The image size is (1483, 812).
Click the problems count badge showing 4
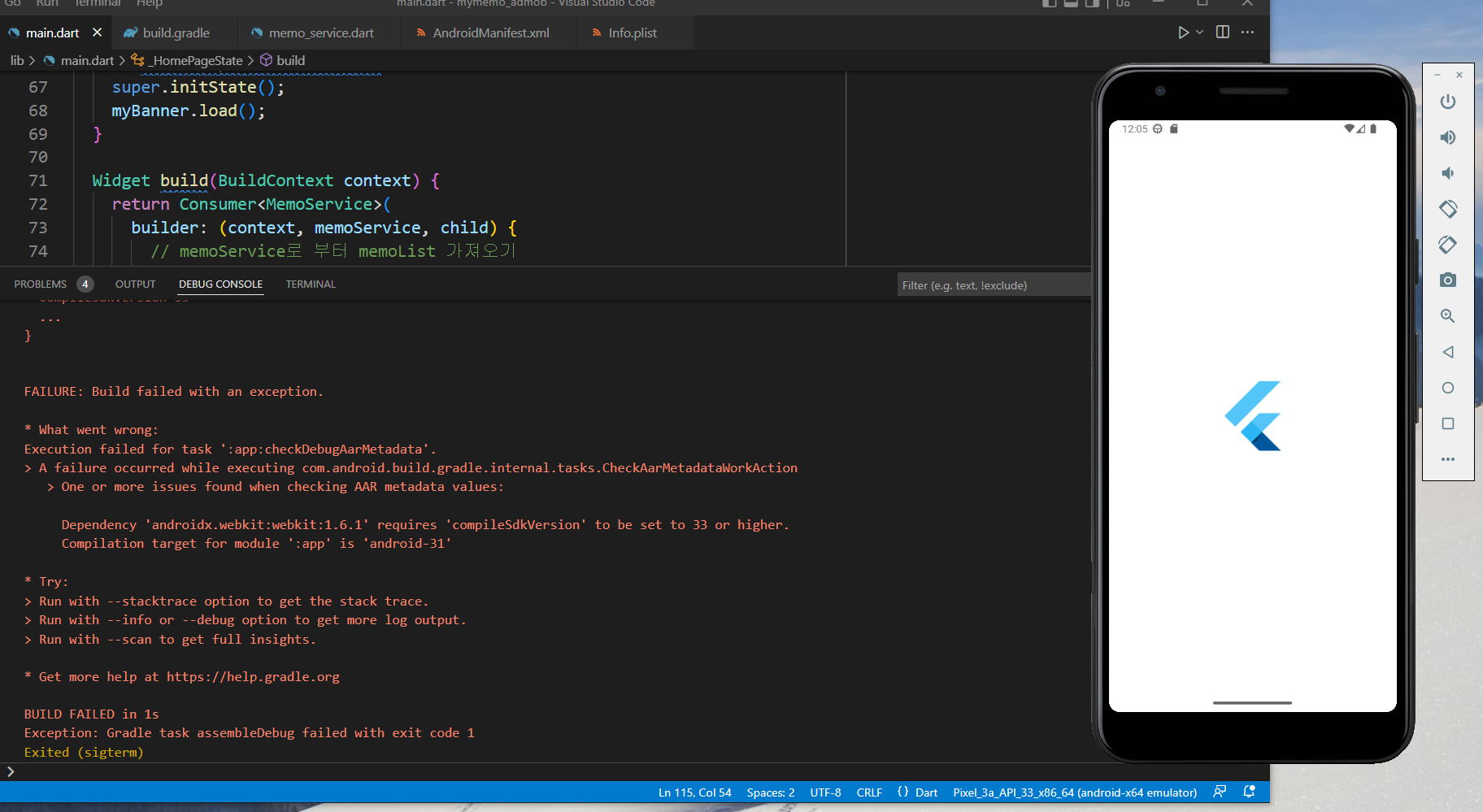85,284
